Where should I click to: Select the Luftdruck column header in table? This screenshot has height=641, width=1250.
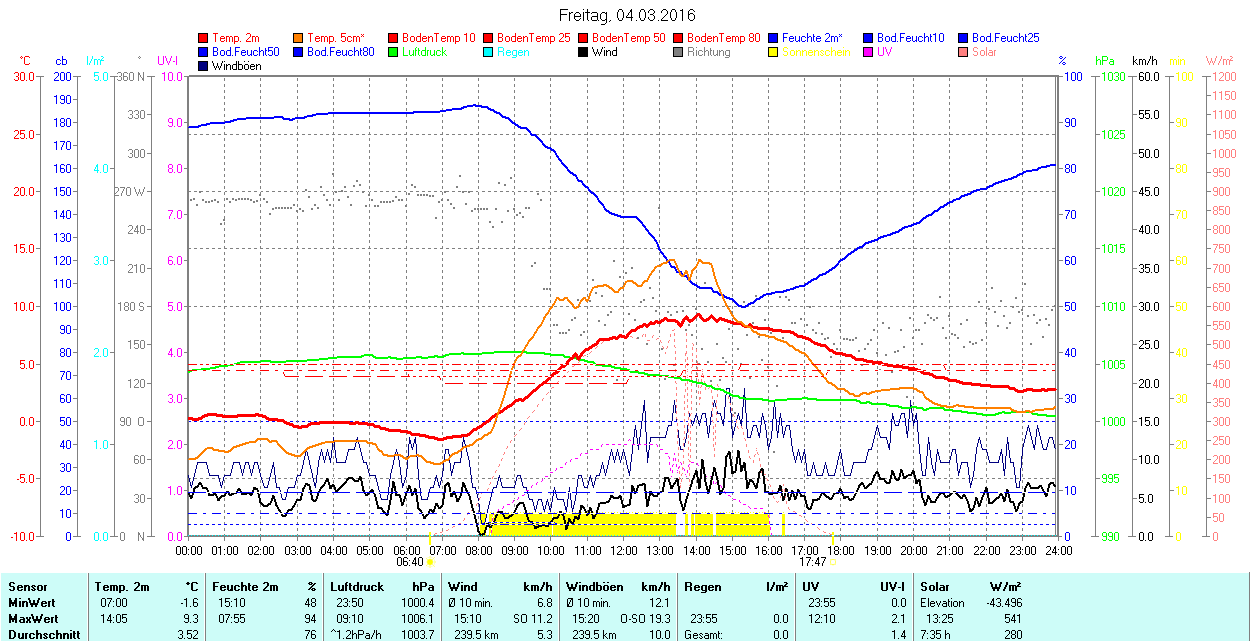click(x=356, y=587)
